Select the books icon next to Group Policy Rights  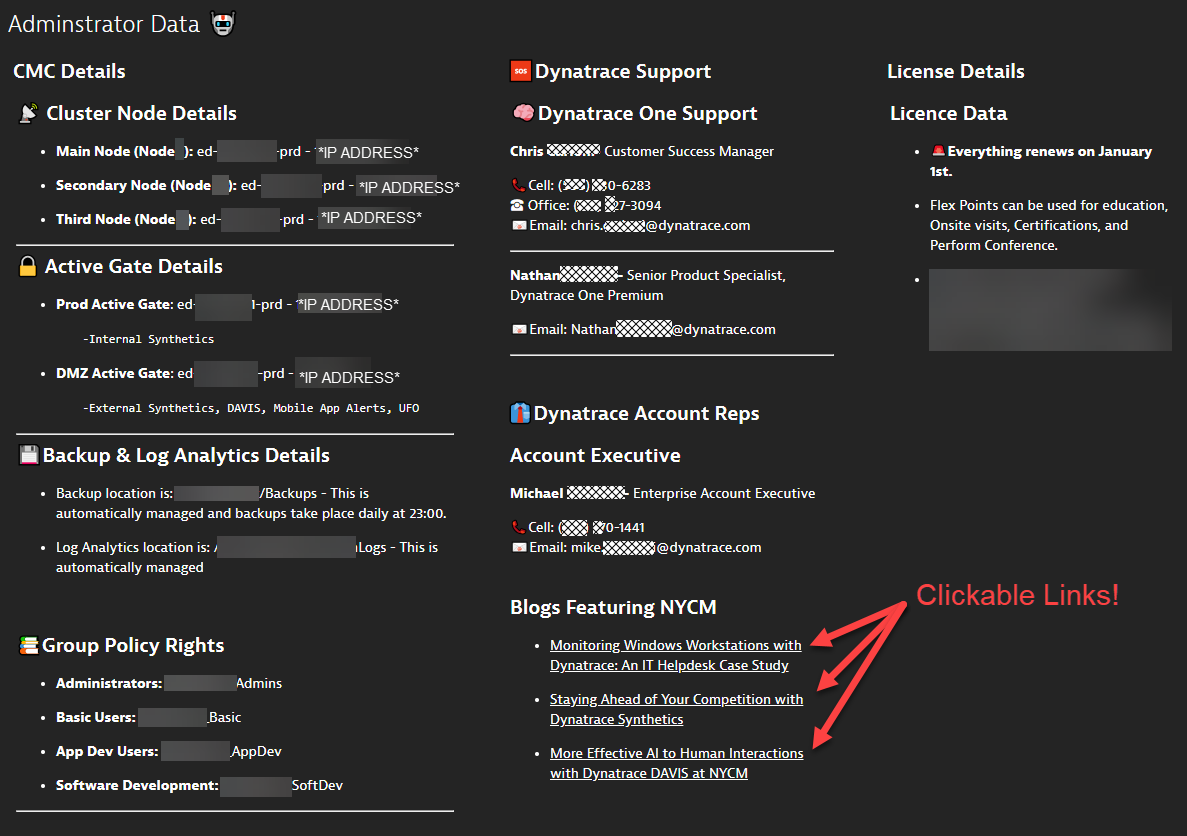tap(29, 644)
